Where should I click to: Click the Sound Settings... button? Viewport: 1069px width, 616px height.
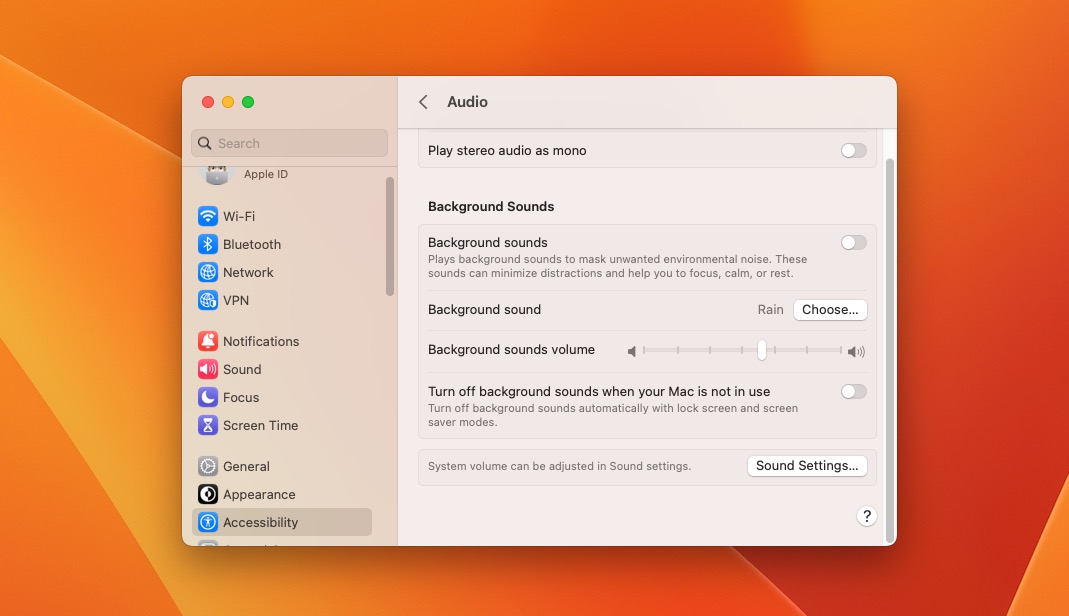pyautogui.click(x=807, y=465)
